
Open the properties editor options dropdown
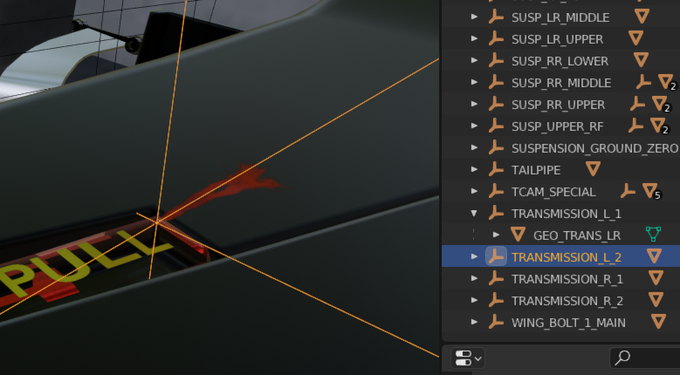point(468,358)
